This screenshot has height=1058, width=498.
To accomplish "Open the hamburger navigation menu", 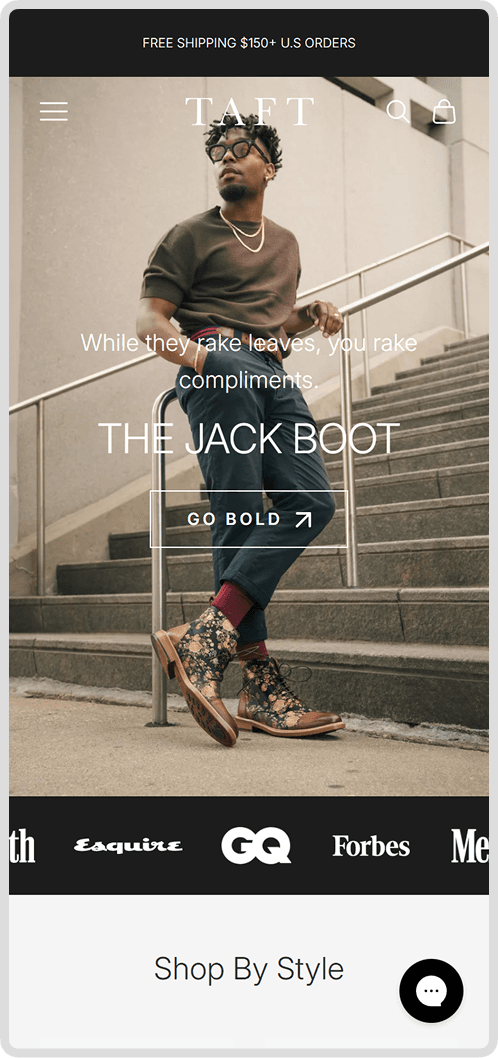I will coord(54,111).
